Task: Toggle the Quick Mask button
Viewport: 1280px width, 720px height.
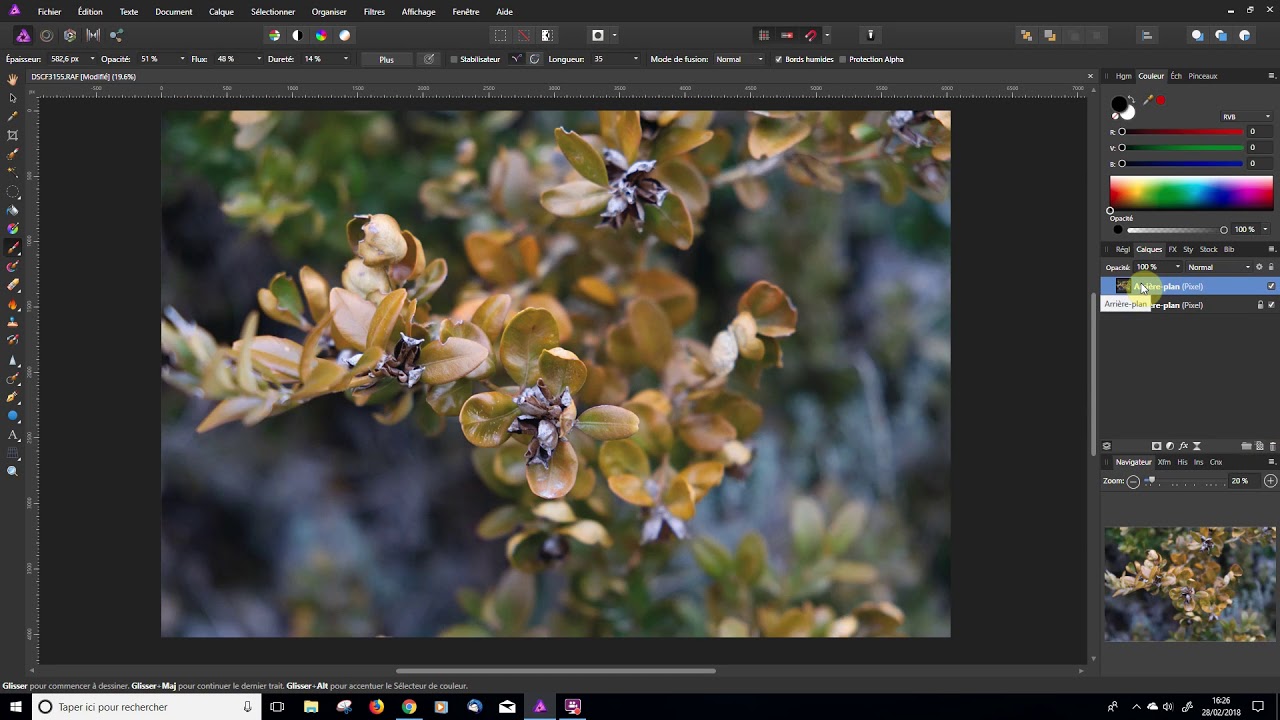Action: [x=598, y=35]
